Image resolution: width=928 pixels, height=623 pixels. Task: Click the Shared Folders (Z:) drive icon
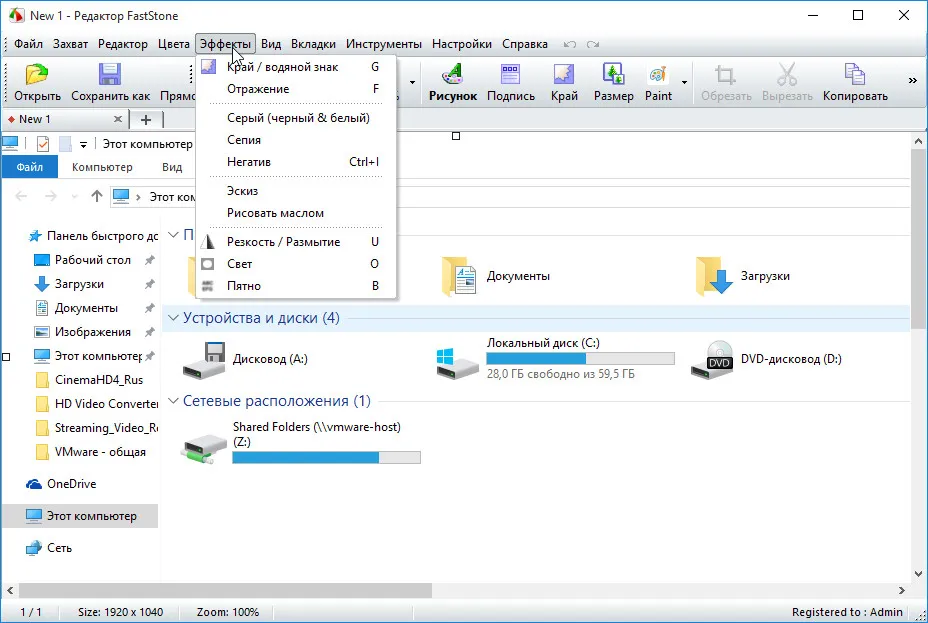[x=204, y=450]
